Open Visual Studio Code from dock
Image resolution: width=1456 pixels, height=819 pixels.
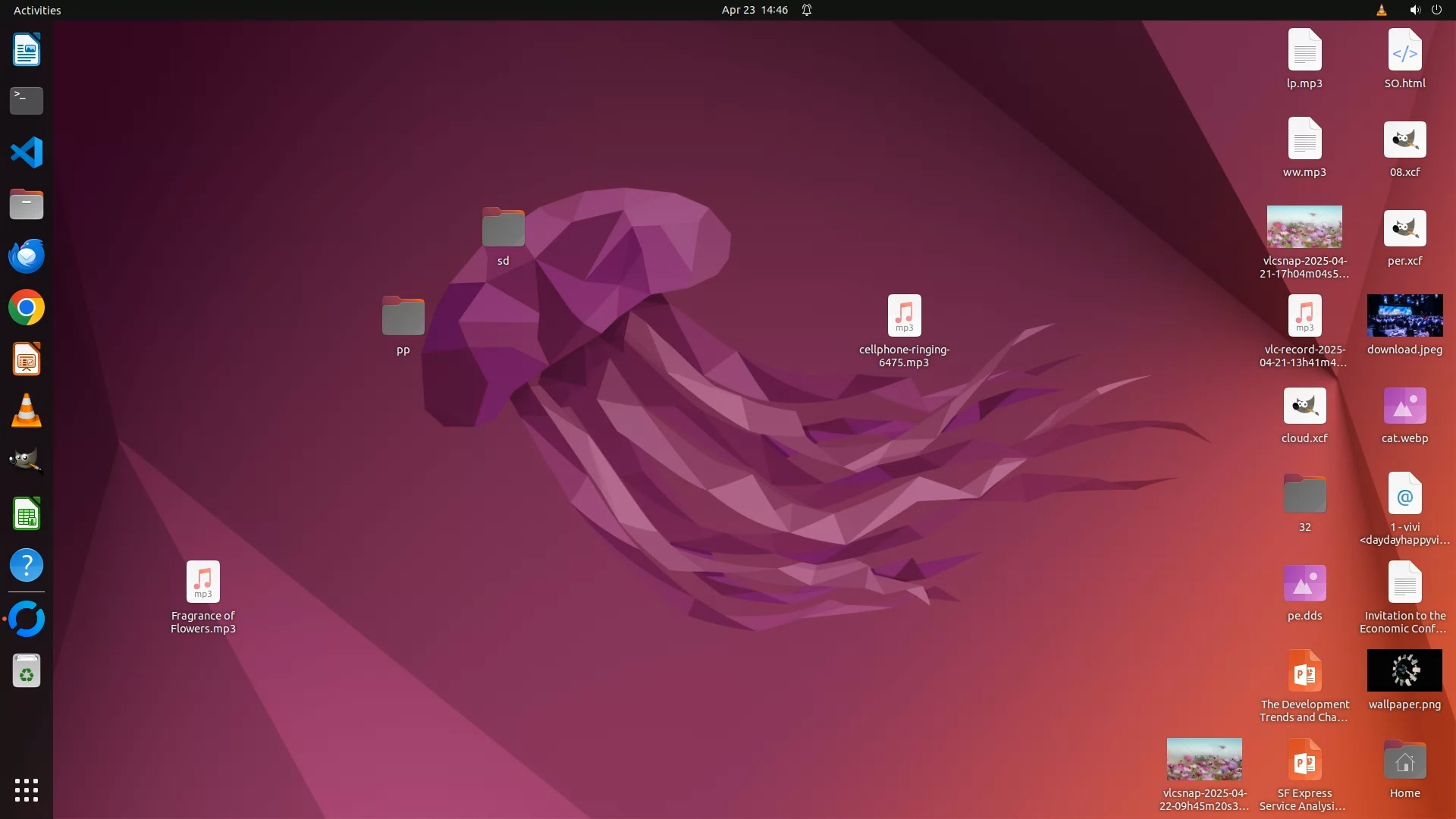(27, 152)
